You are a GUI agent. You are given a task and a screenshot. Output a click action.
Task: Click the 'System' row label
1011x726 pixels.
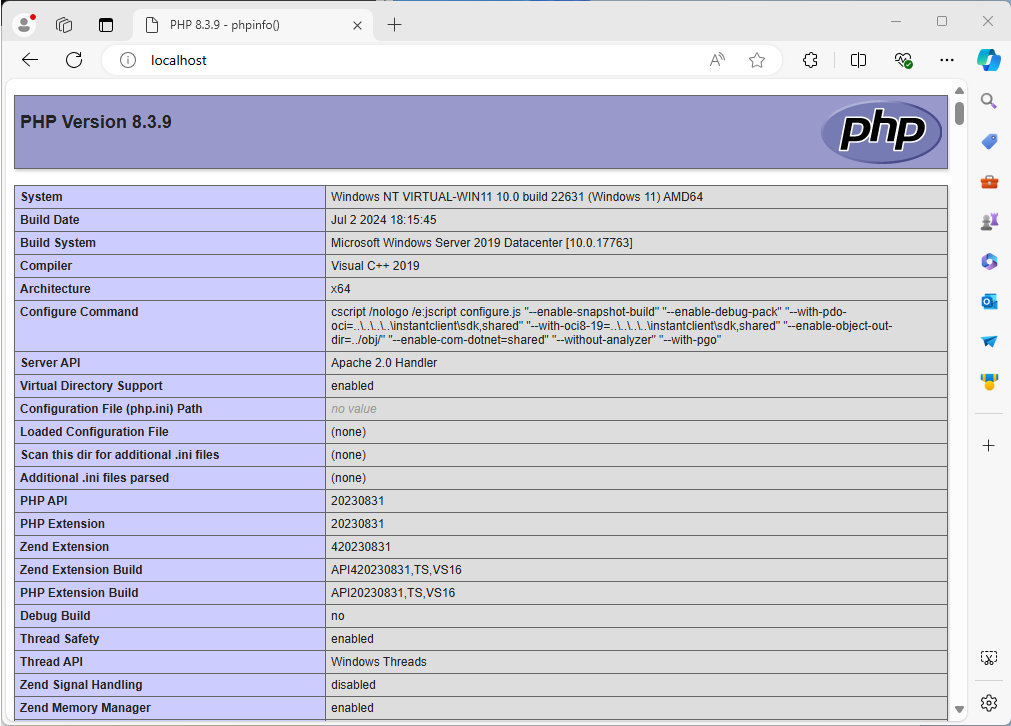tap(41, 197)
